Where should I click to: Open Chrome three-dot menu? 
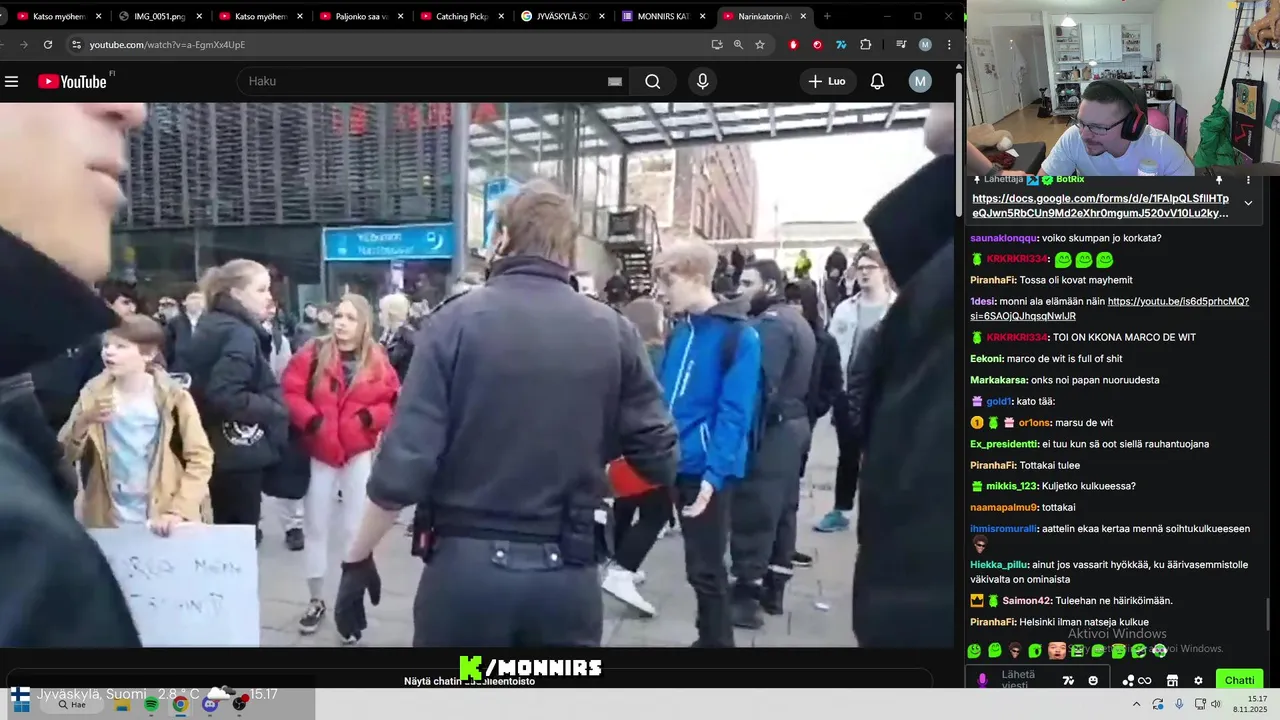(948, 44)
